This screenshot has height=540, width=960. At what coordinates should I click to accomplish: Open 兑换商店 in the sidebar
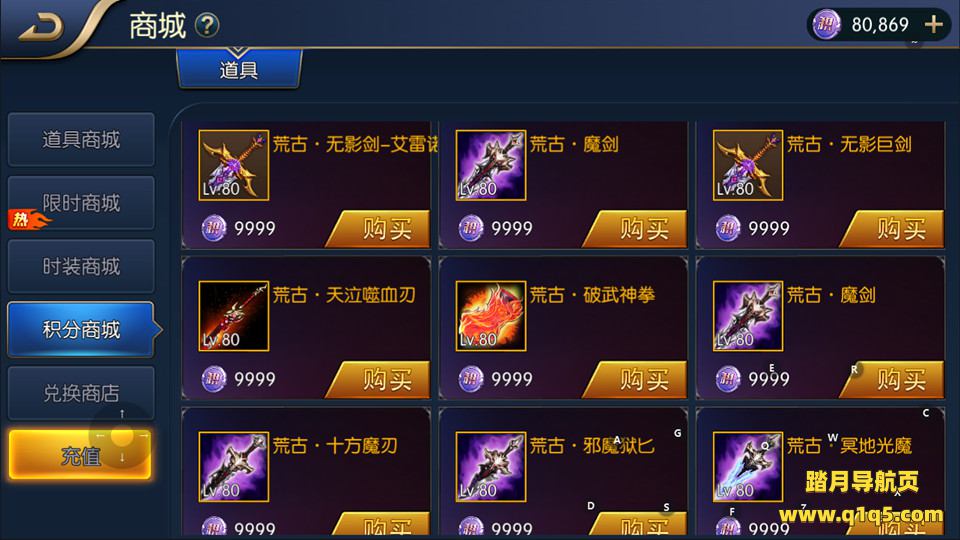81,392
